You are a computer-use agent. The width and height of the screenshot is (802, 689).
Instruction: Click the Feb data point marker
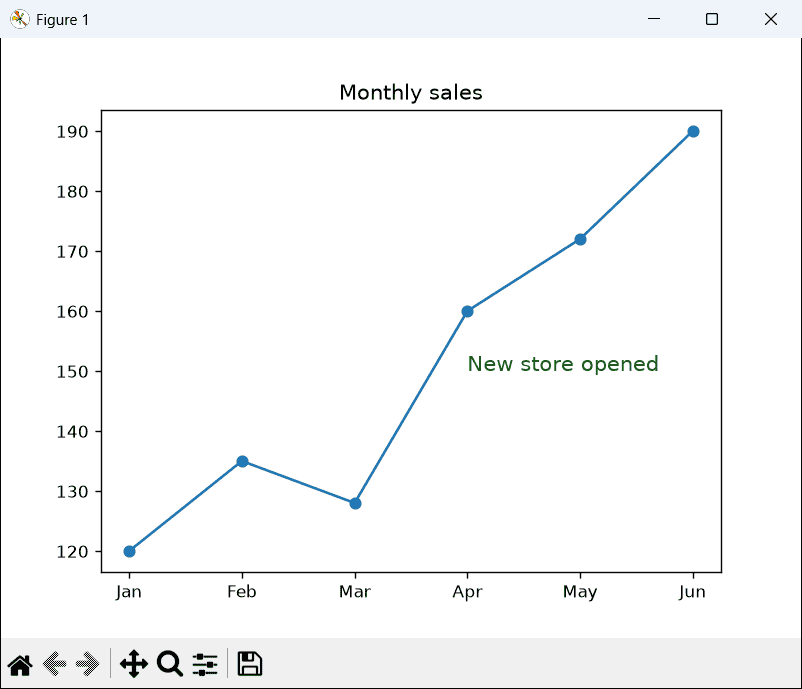(242, 461)
